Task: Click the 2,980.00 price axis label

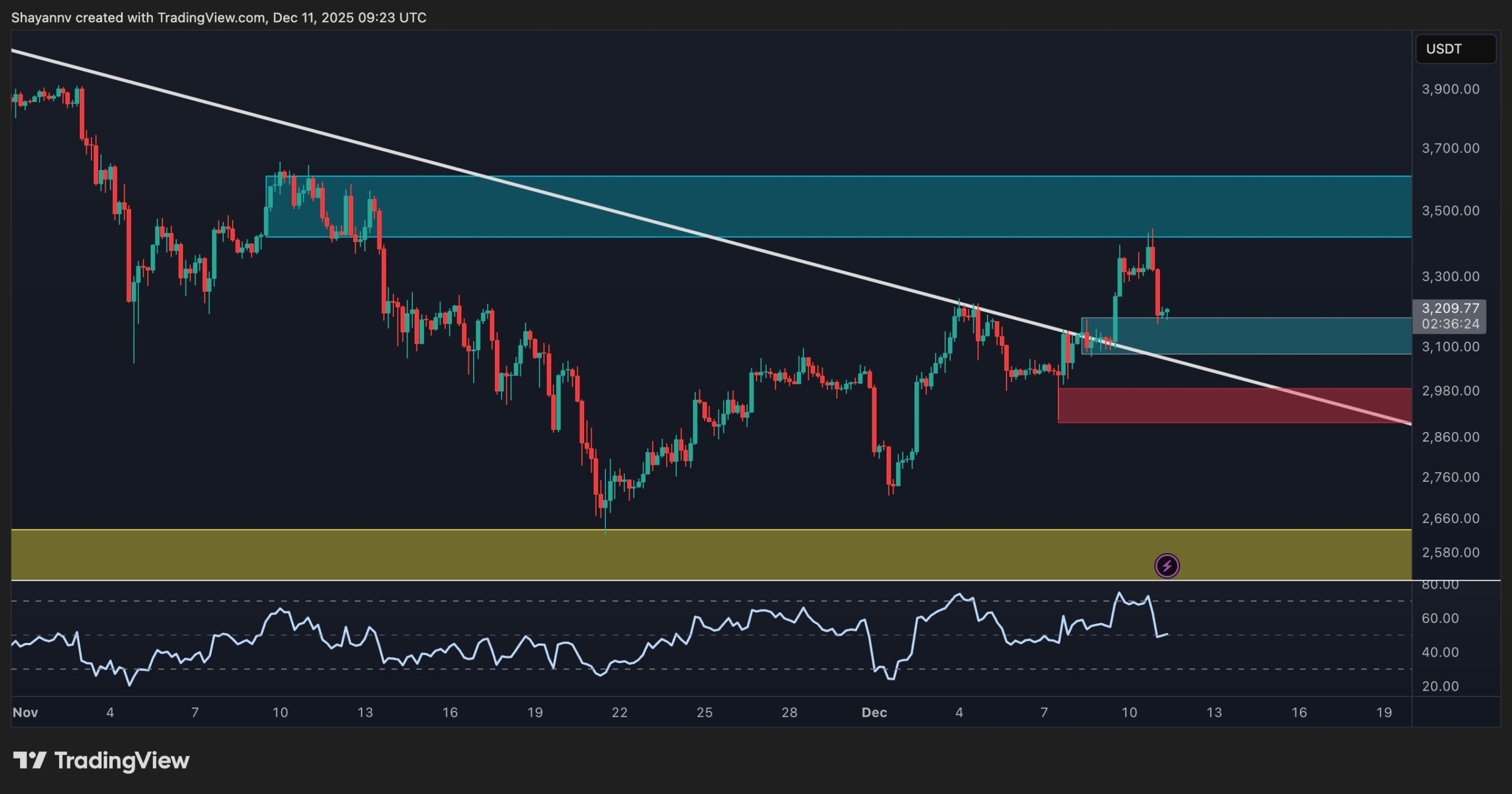Action: click(1450, 391)
